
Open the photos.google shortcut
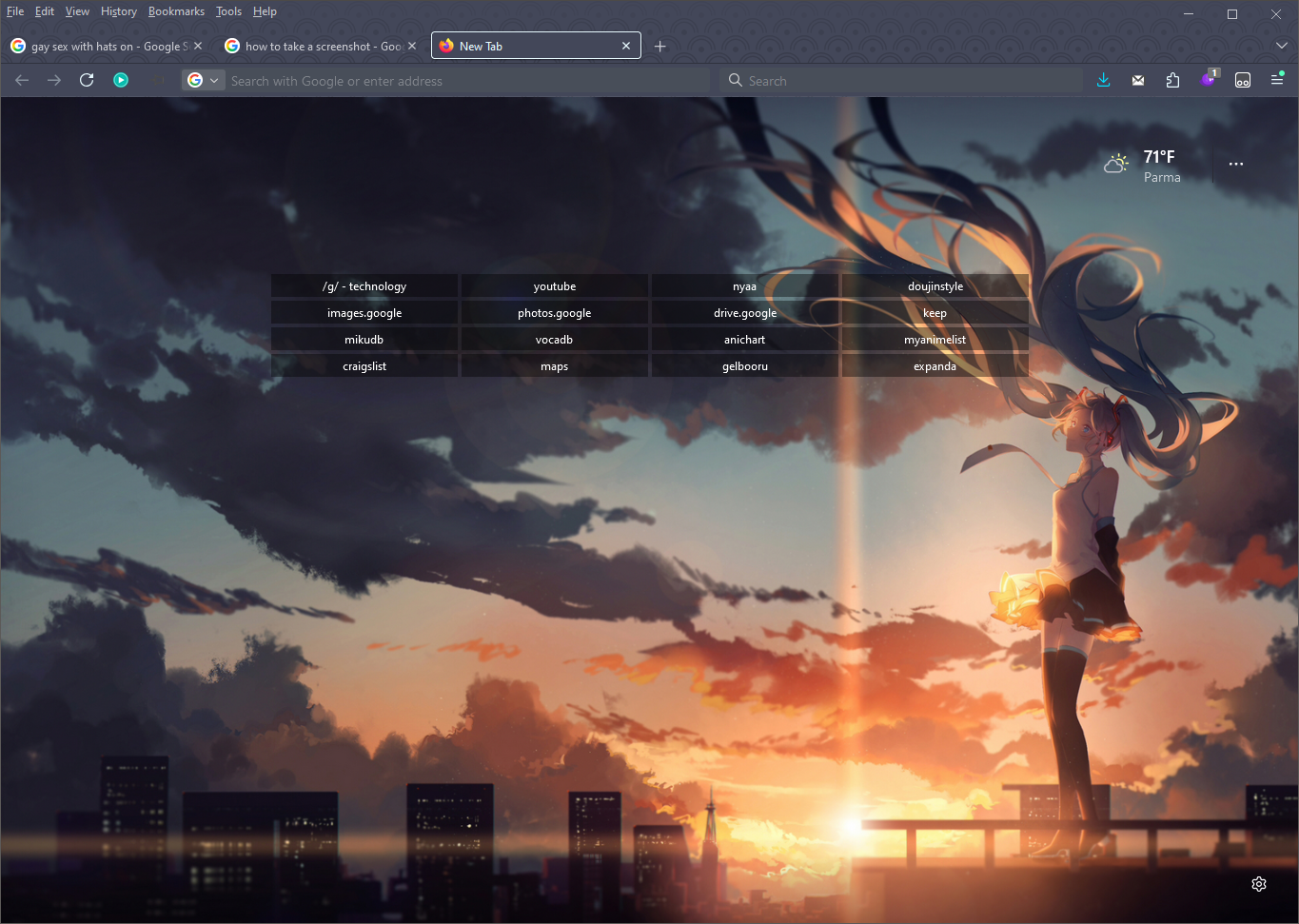pos(555,313)
